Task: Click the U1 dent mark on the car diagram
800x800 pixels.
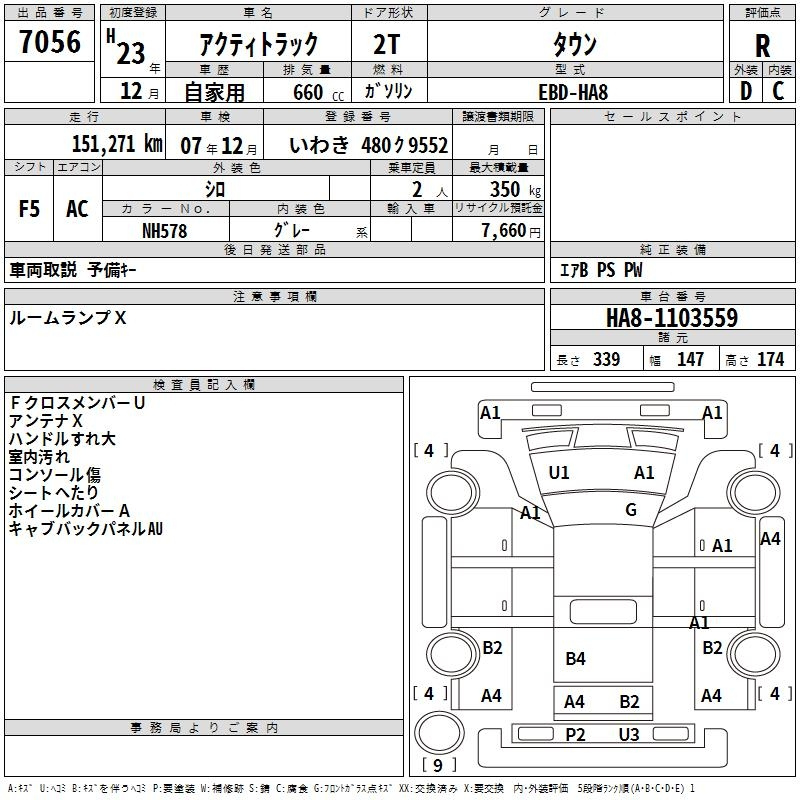Action: click(559, 473)
